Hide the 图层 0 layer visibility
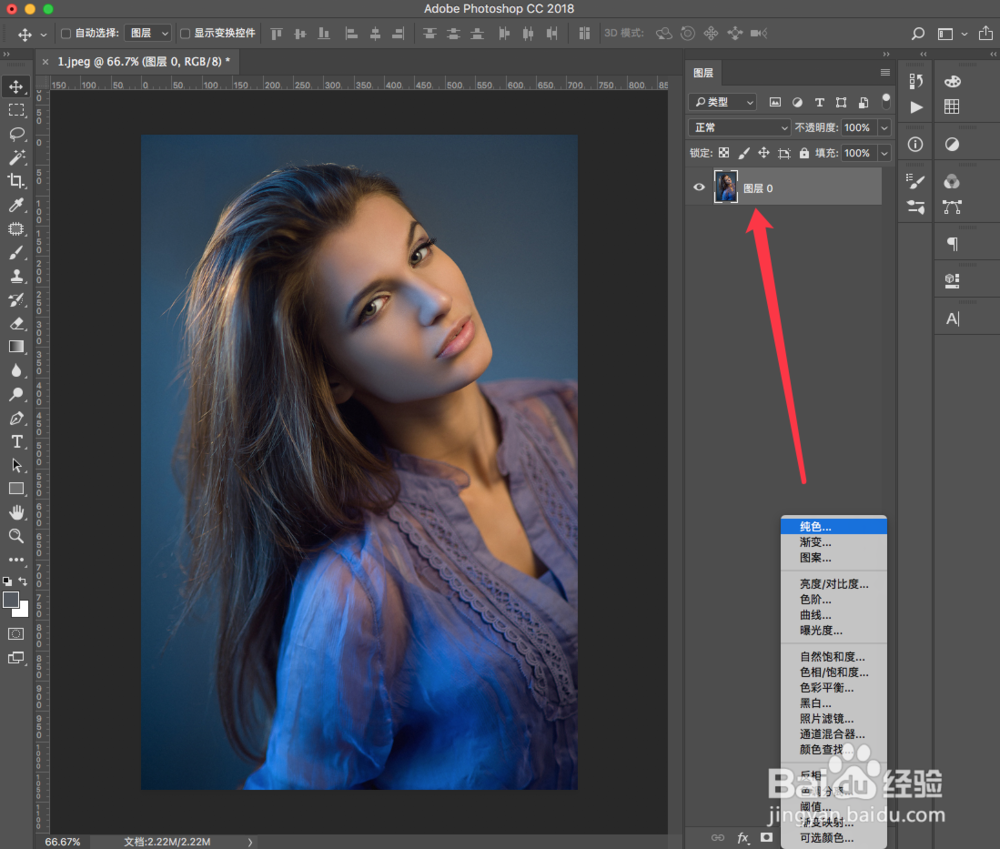This screenshot has height=849, width=1000. coord(699,186)
